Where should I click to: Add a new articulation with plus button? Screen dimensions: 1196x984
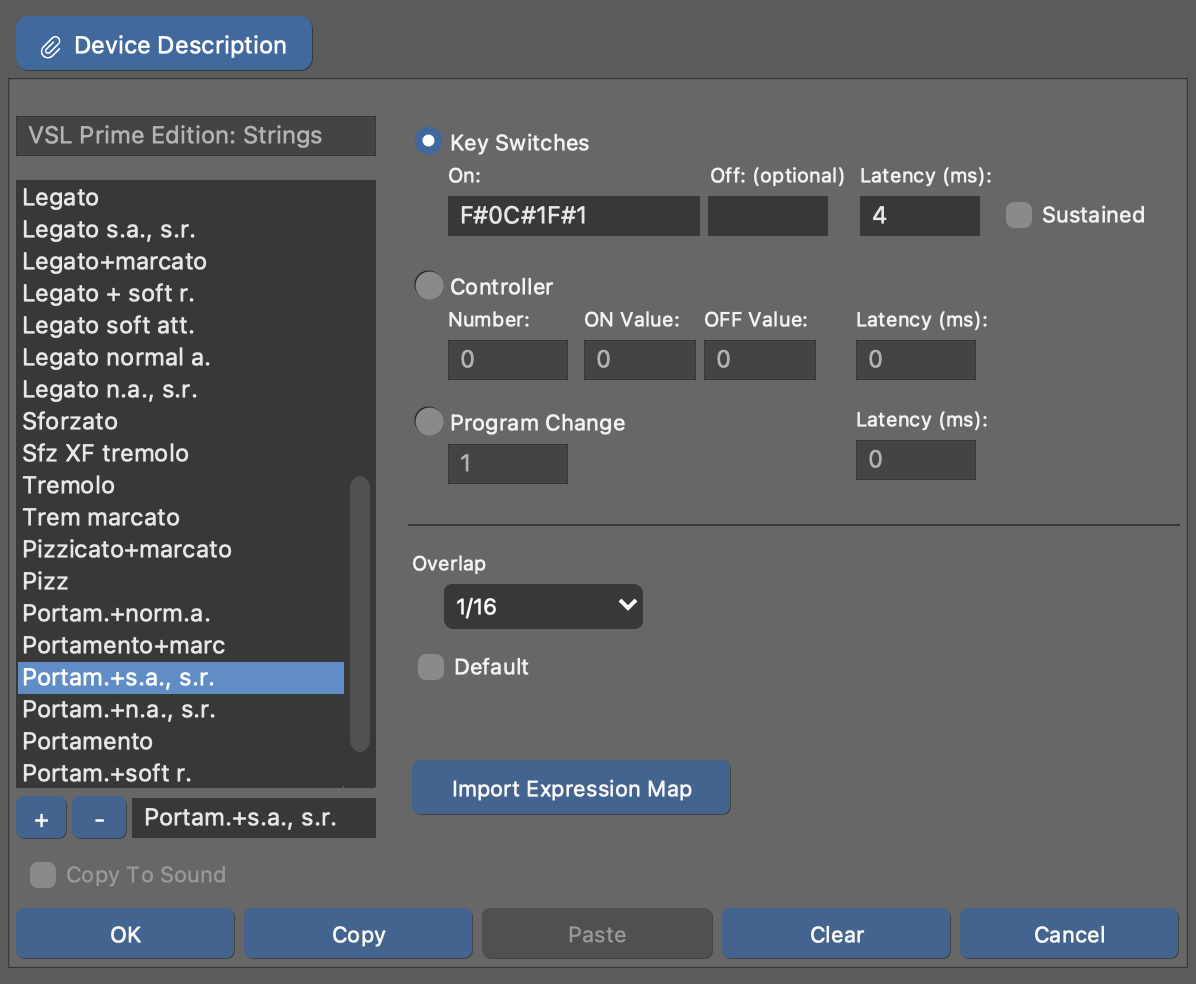pyautogui.click(x=41, y=818)
